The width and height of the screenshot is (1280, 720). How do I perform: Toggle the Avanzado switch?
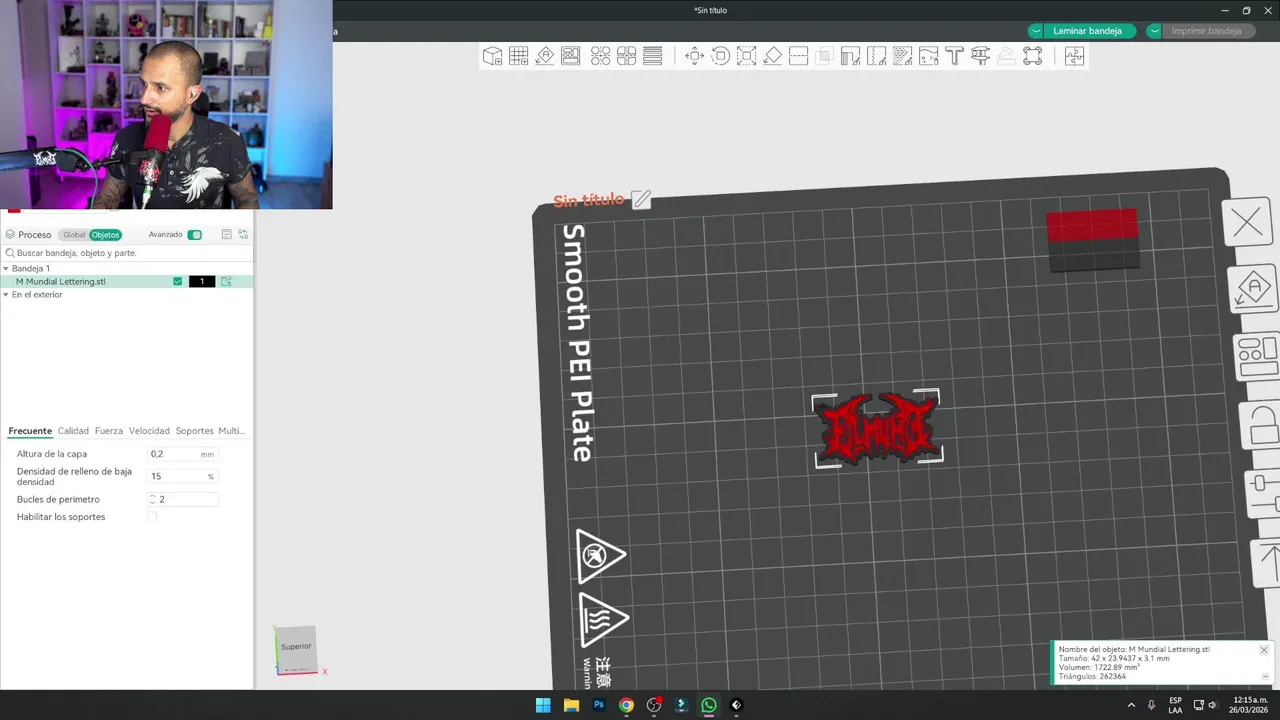pos(195,235)
